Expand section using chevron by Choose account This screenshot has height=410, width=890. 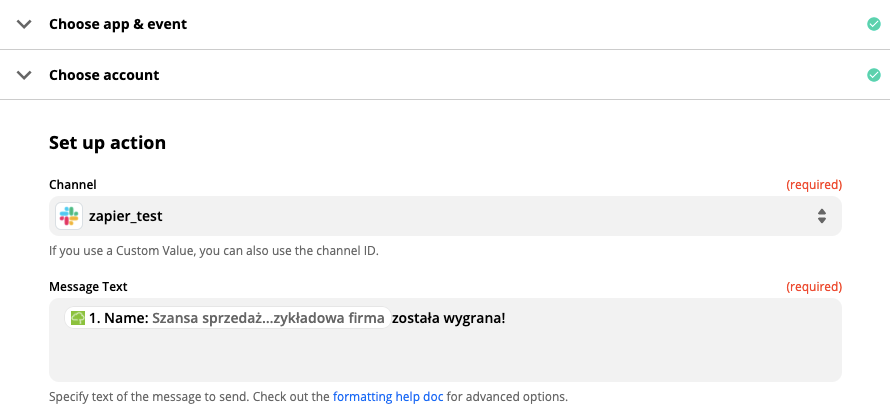pyautogui.click(x=24, y=75)
